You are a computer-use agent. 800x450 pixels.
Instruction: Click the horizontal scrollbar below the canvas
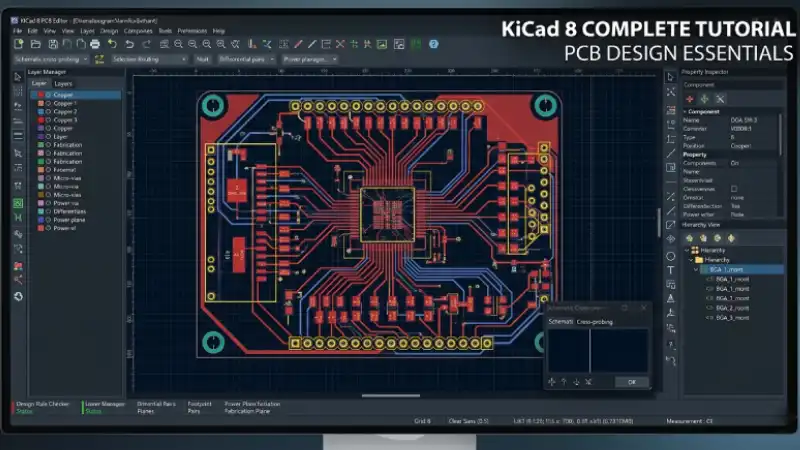pos(391,395)
